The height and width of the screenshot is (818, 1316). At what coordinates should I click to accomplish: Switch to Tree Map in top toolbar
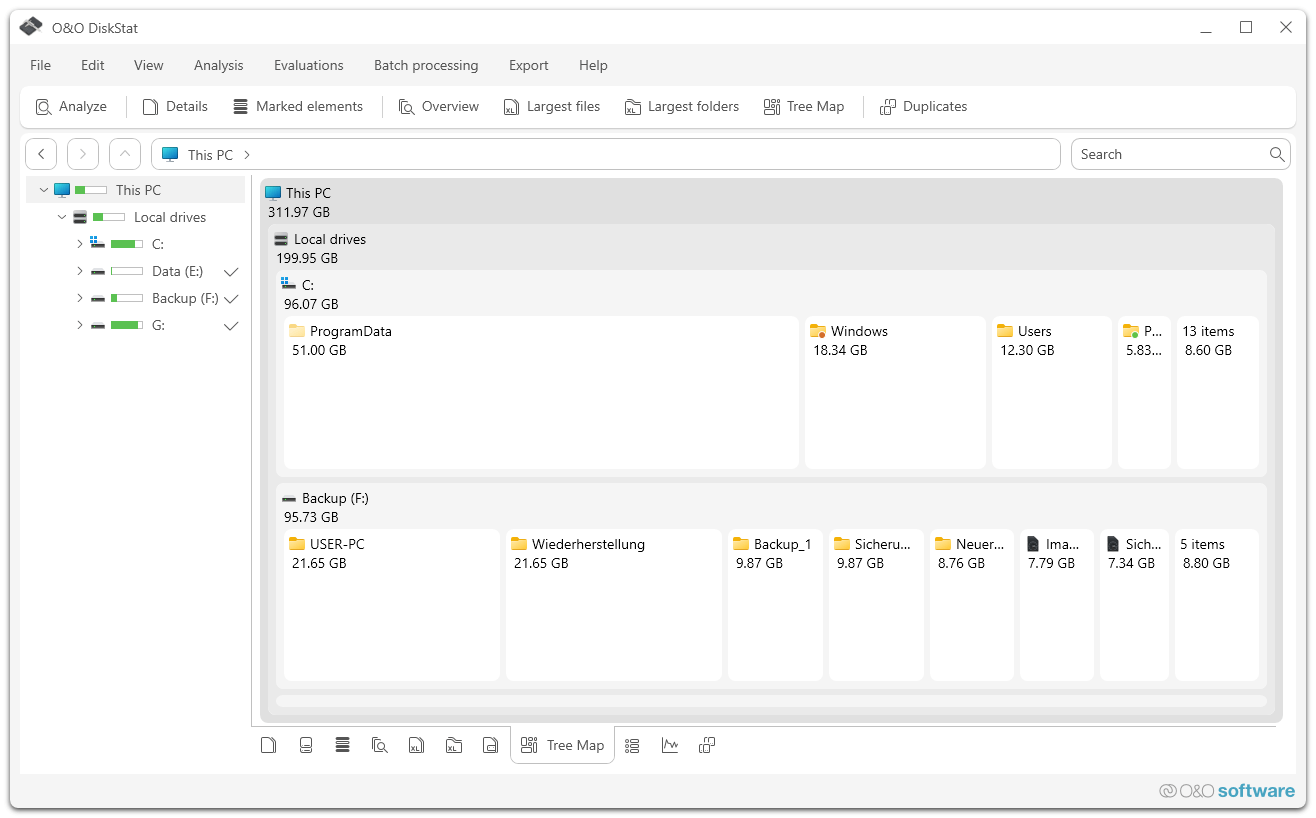pyautogui.click(x=803, y=107)
